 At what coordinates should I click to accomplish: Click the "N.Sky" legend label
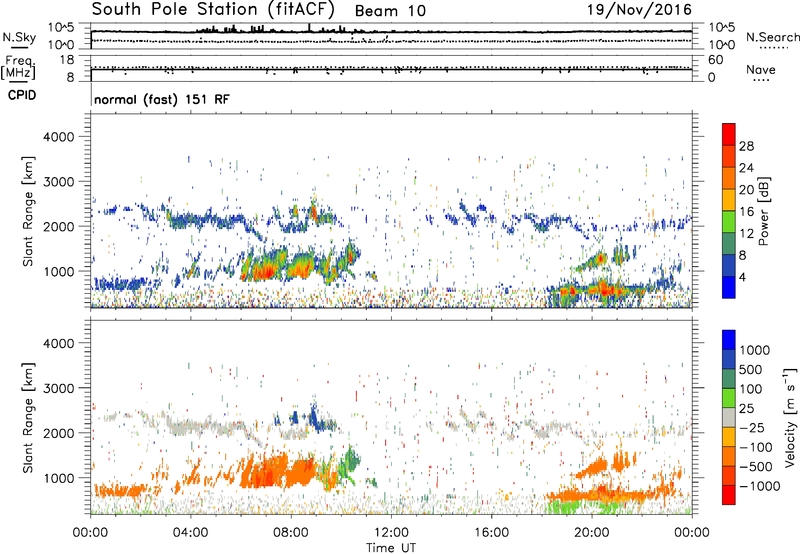click(19, 37)
